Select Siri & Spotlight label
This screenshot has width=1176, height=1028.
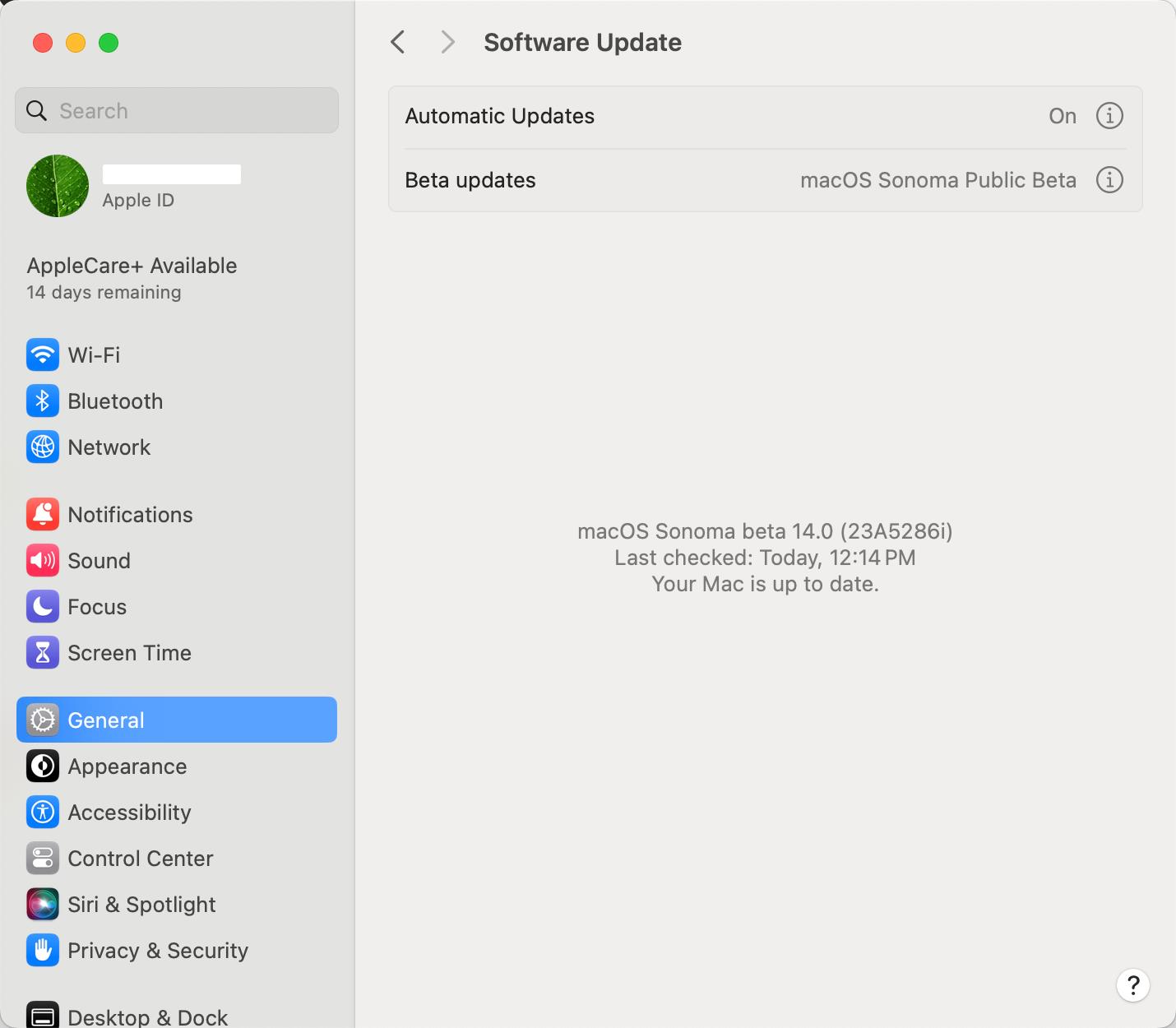(x=141, y=905)
